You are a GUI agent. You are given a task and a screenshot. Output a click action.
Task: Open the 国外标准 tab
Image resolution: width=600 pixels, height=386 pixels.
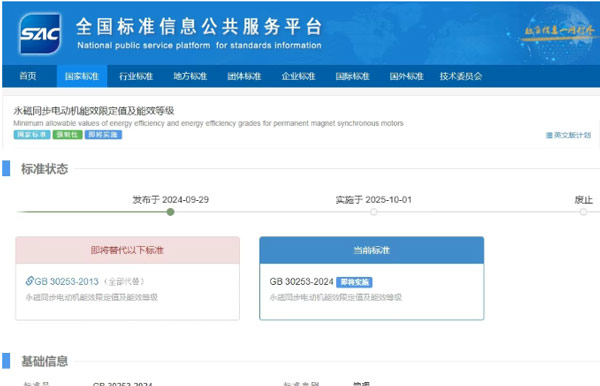[406, 76]
